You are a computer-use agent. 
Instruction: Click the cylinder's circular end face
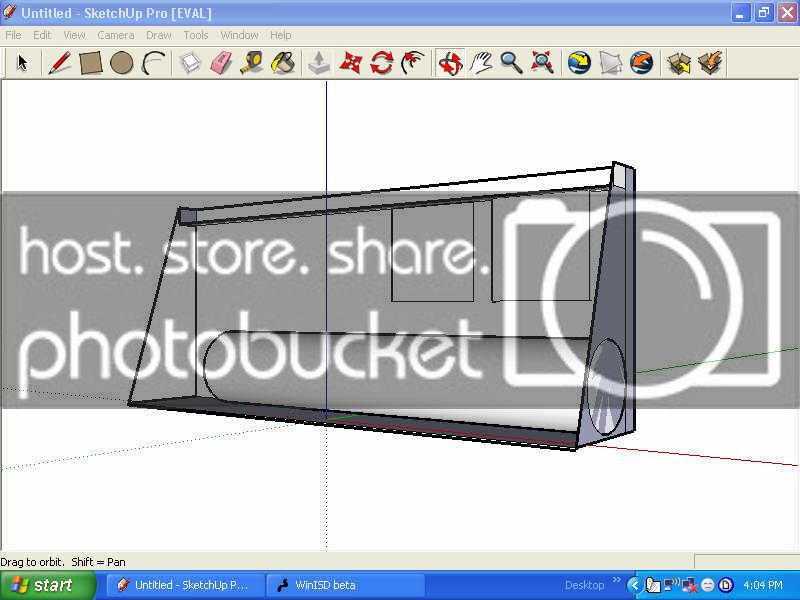pyautogui.click(x=607, y=387)
